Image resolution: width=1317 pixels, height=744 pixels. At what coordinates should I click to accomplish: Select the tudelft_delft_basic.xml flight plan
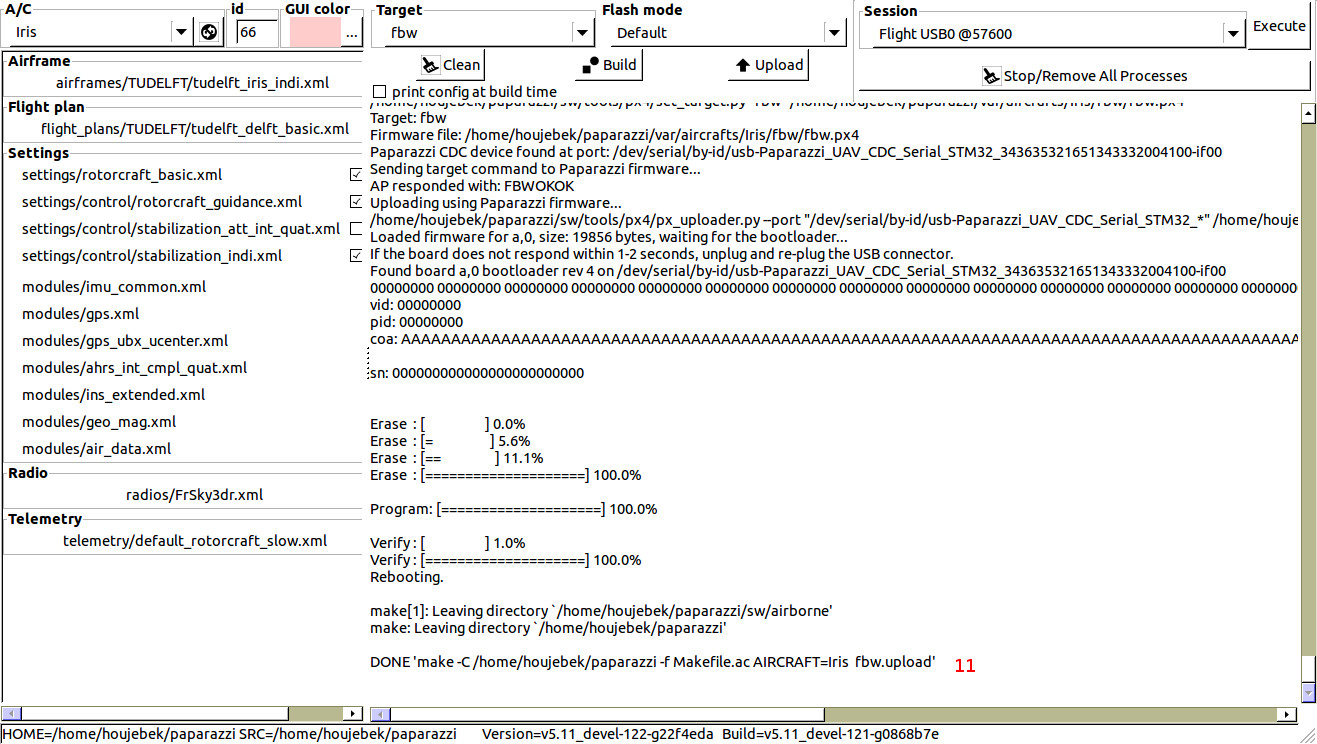click(x=195, y=129)
